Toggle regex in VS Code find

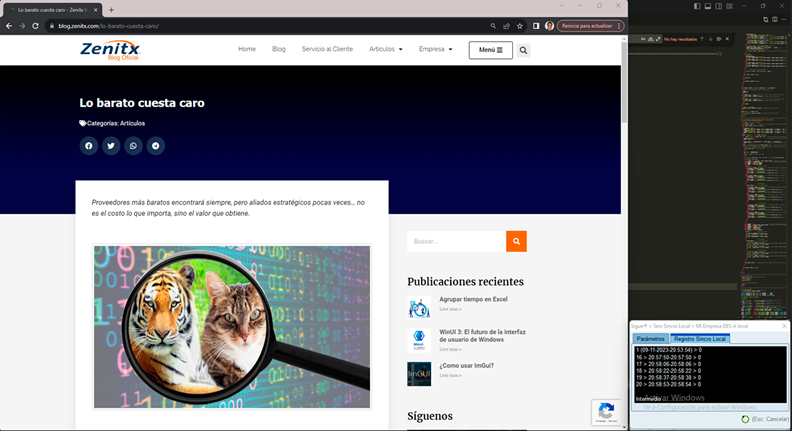click(x=658, y=39)
